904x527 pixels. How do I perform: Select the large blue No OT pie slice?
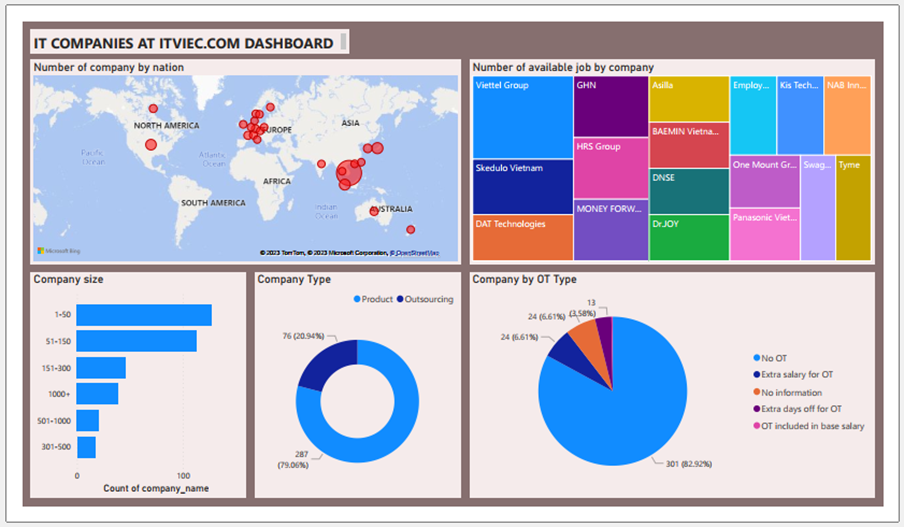click(x=623, y=415)
